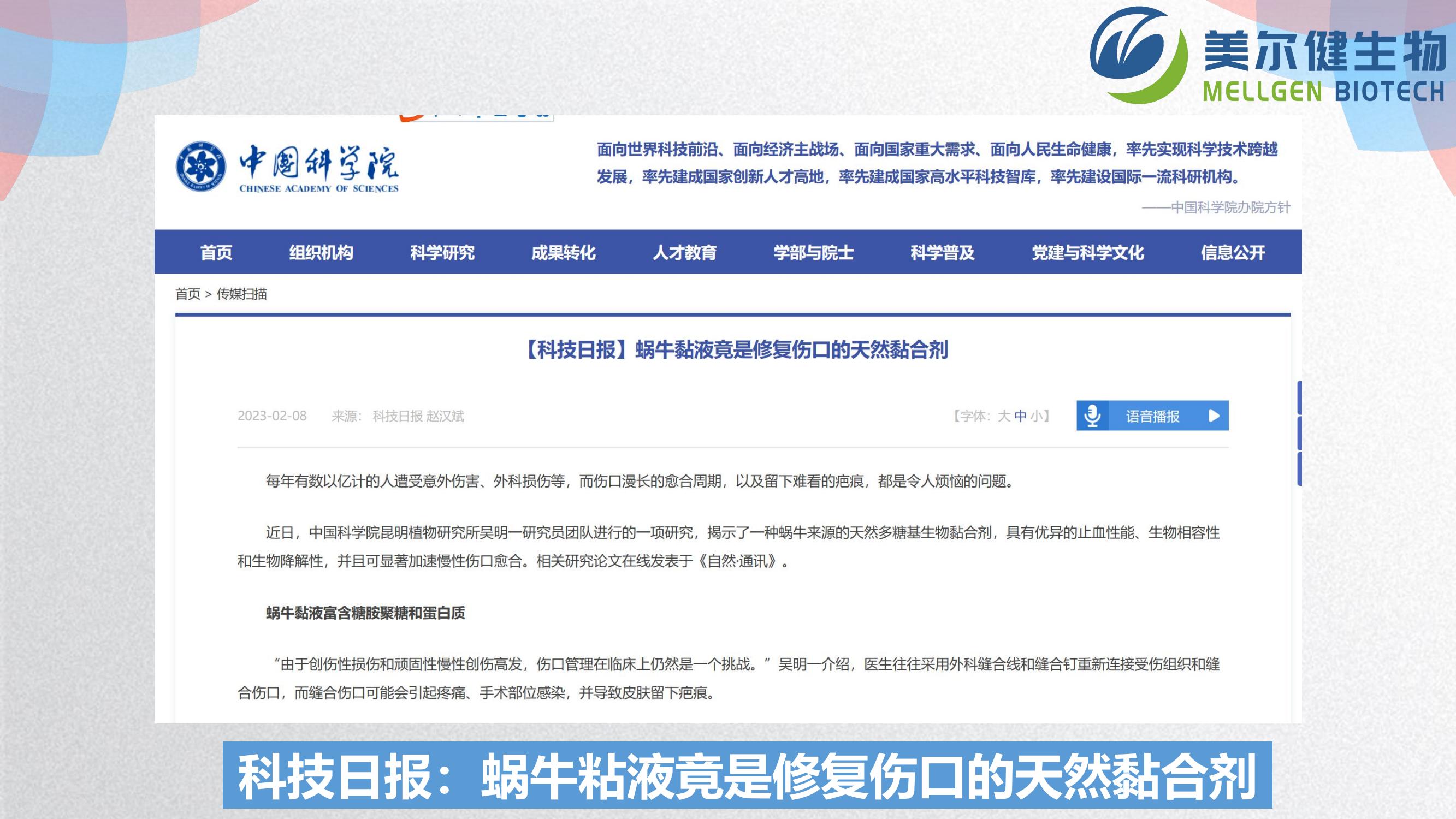Open the 成果转化 navigation menu item
Image resolution: width=1456 pixels, height=819 pixels.
[x=563, y=252]
